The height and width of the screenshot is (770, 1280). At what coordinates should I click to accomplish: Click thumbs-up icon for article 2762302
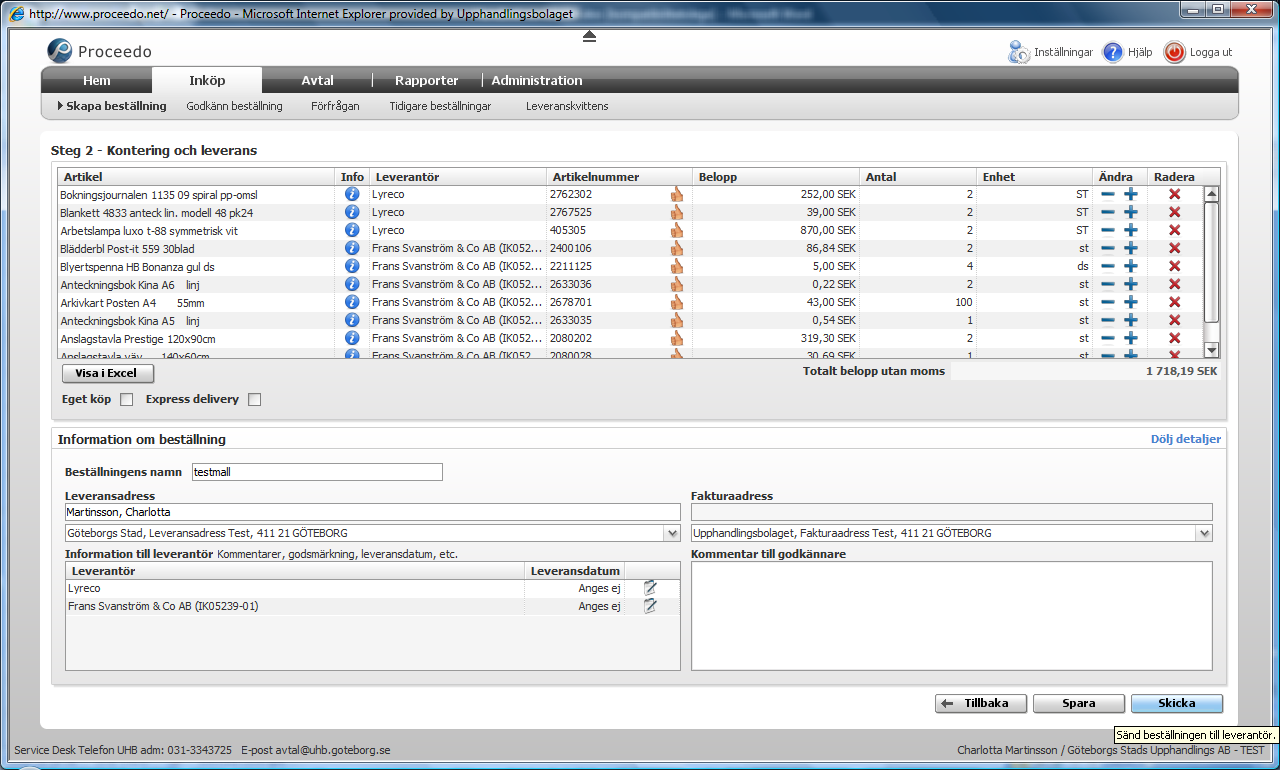[677, 194]
